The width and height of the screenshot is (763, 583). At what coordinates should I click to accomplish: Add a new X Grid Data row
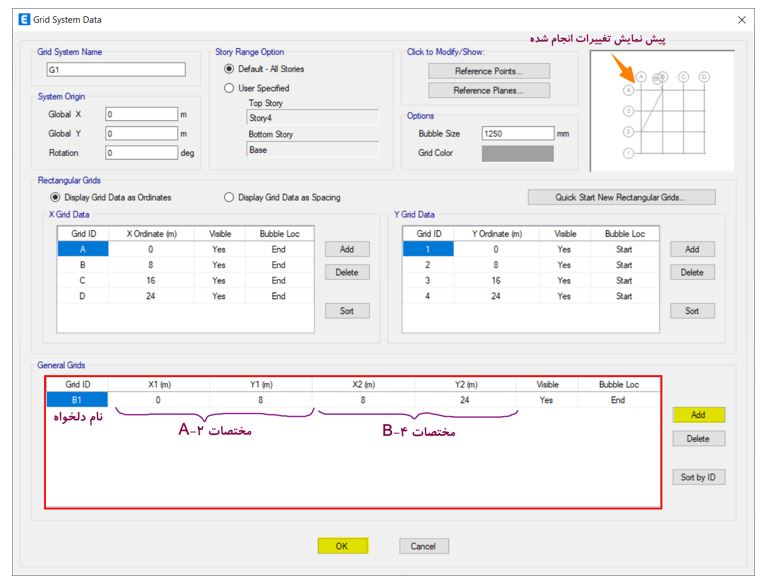(x=347, y=249)
